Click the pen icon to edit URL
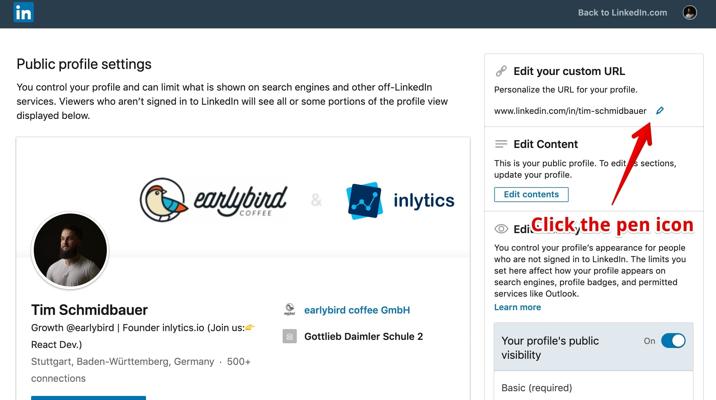Screen dimensions: 716x400 (x=660, y=111)
